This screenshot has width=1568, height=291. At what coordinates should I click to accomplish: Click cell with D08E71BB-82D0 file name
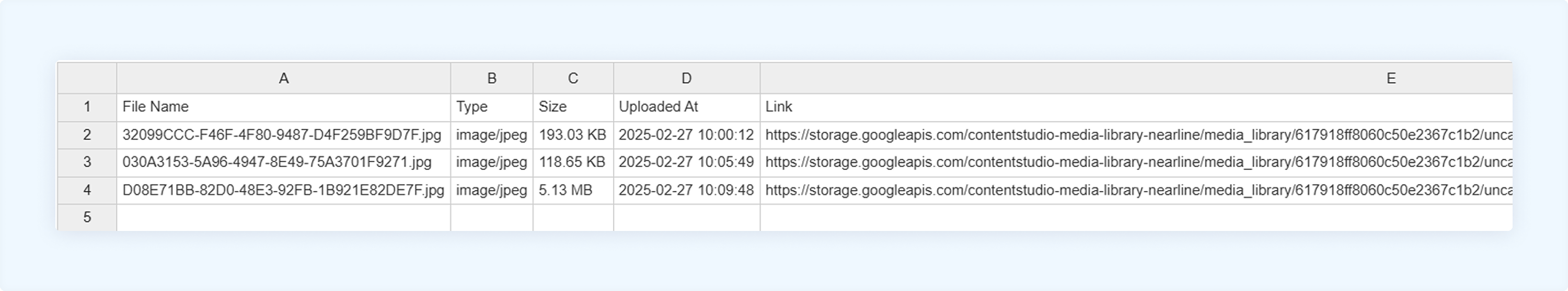284,191
